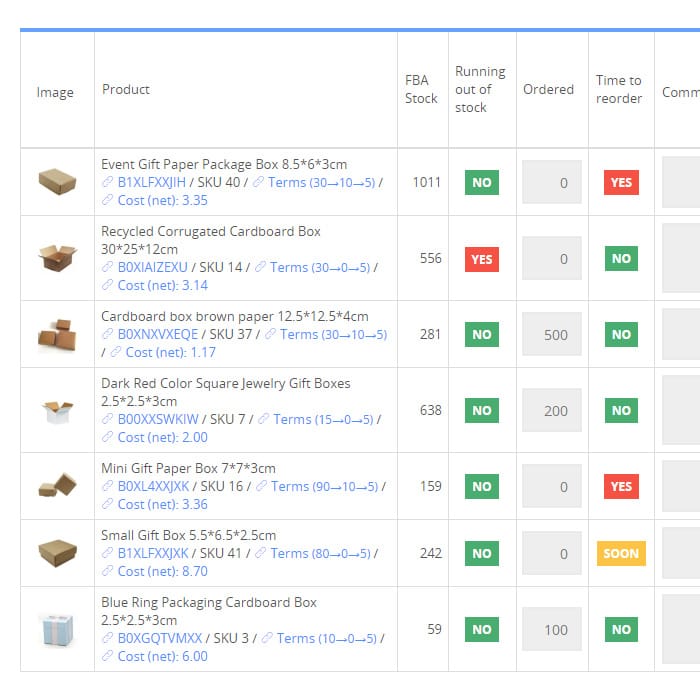This screenshot has width=700, height=700.
Task: Click the Ordered field showing 500
Action: coord(552,335)
